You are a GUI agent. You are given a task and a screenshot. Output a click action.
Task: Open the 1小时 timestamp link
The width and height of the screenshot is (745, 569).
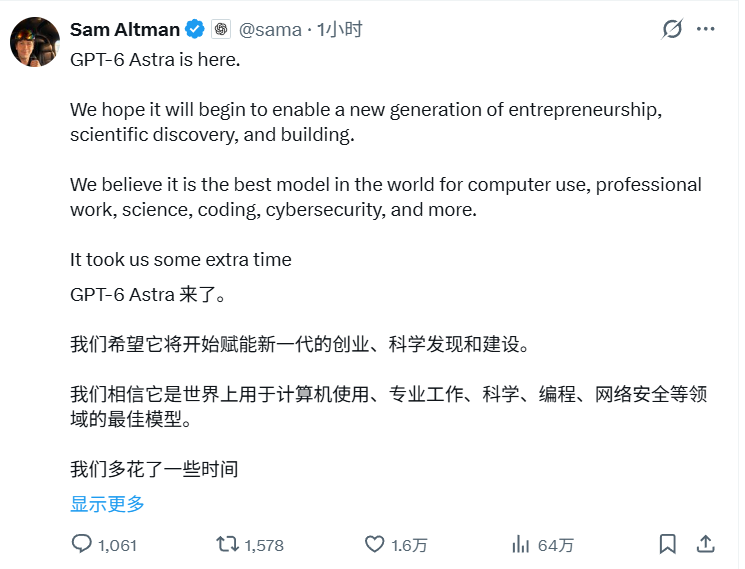(340, 29)
